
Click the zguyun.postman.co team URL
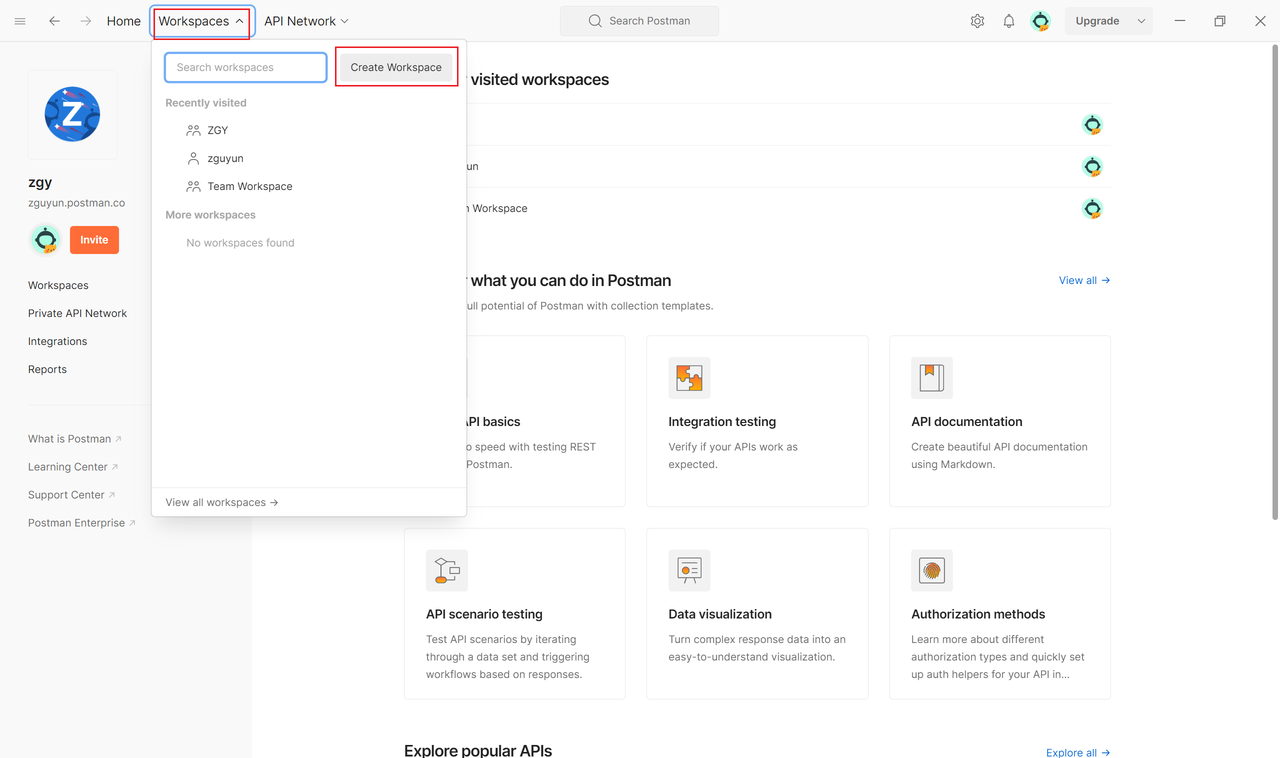pos(76,203)
